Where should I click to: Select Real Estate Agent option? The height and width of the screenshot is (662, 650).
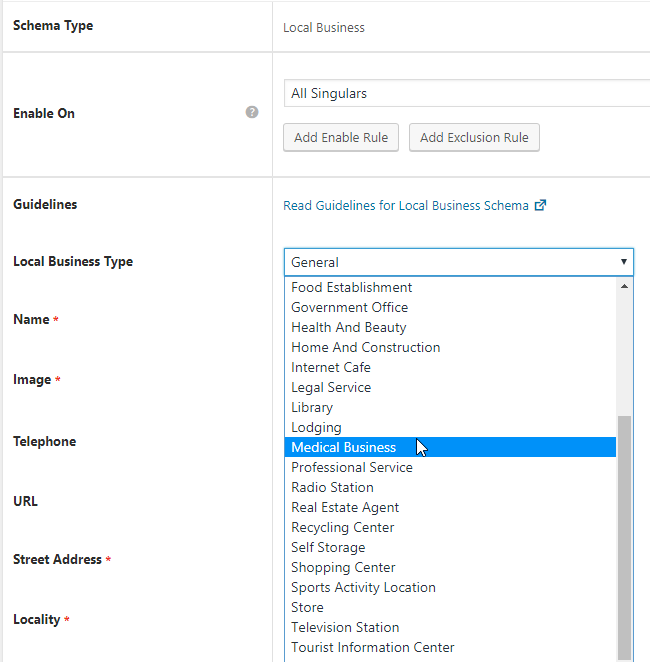(x=345, y=507)
